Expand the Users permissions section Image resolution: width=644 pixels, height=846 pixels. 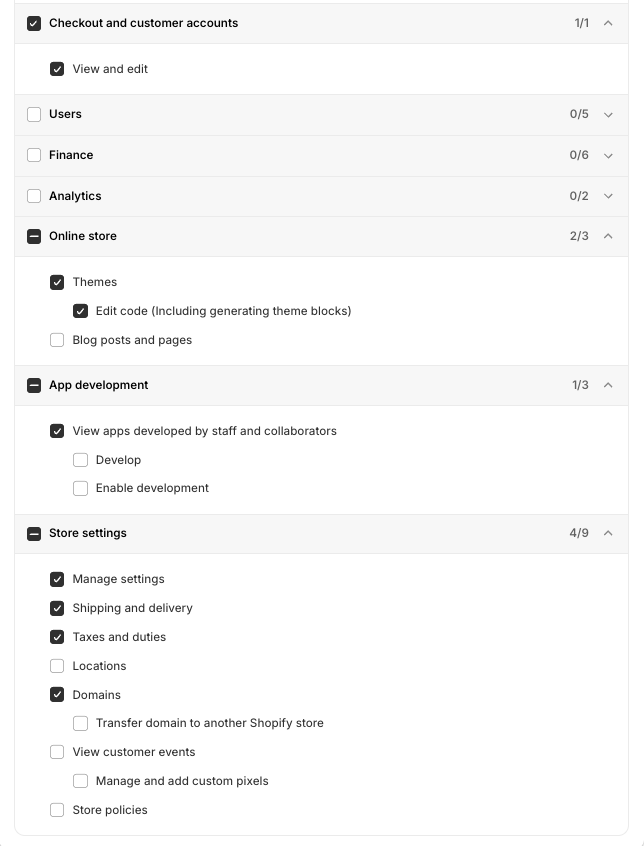608,114
